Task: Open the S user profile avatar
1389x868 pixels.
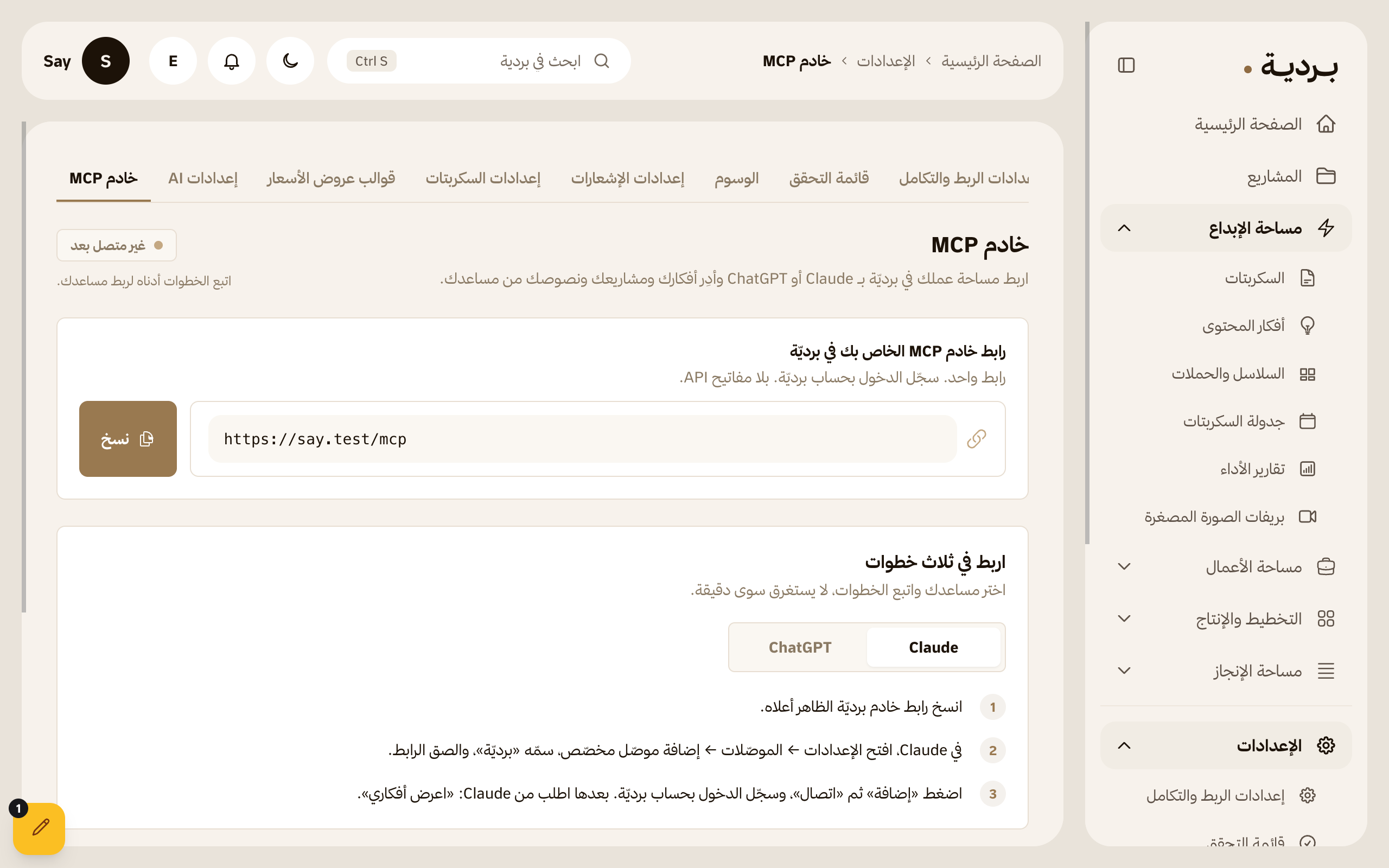Action: (106, 61)
